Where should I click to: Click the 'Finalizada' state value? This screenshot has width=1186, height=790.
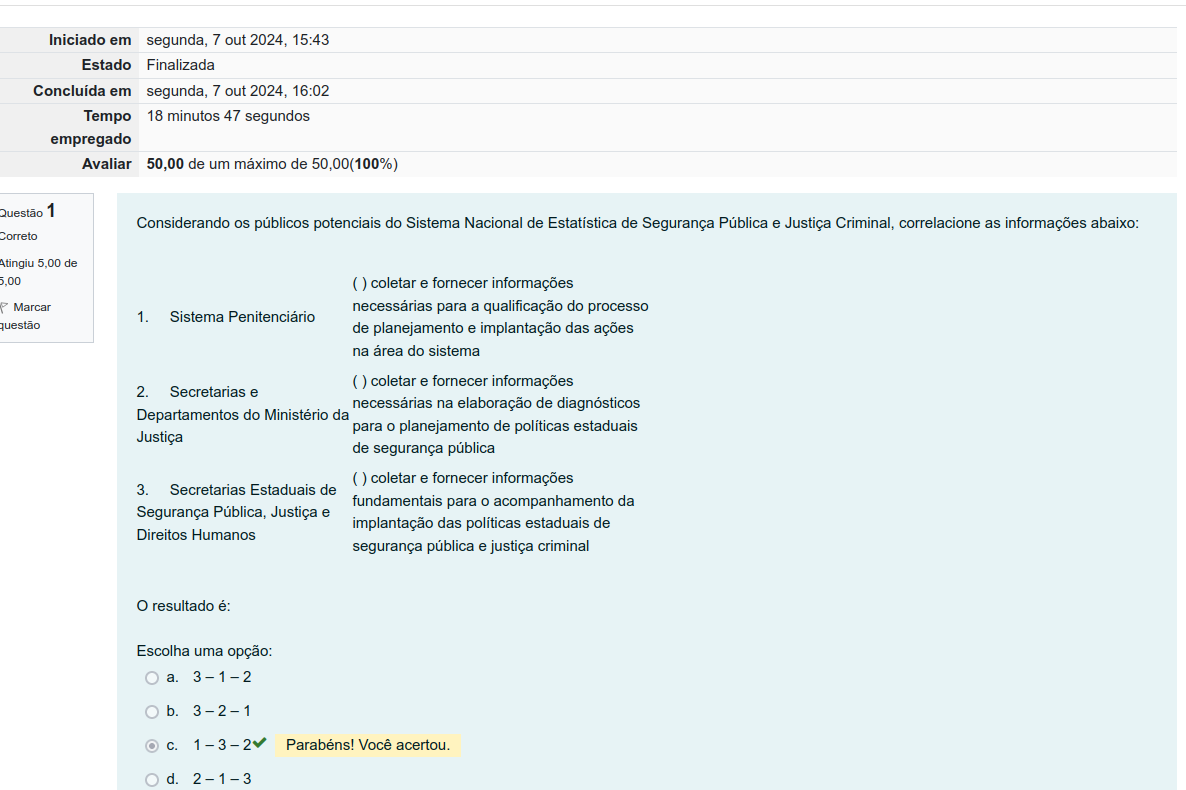[x=181, y=65]
